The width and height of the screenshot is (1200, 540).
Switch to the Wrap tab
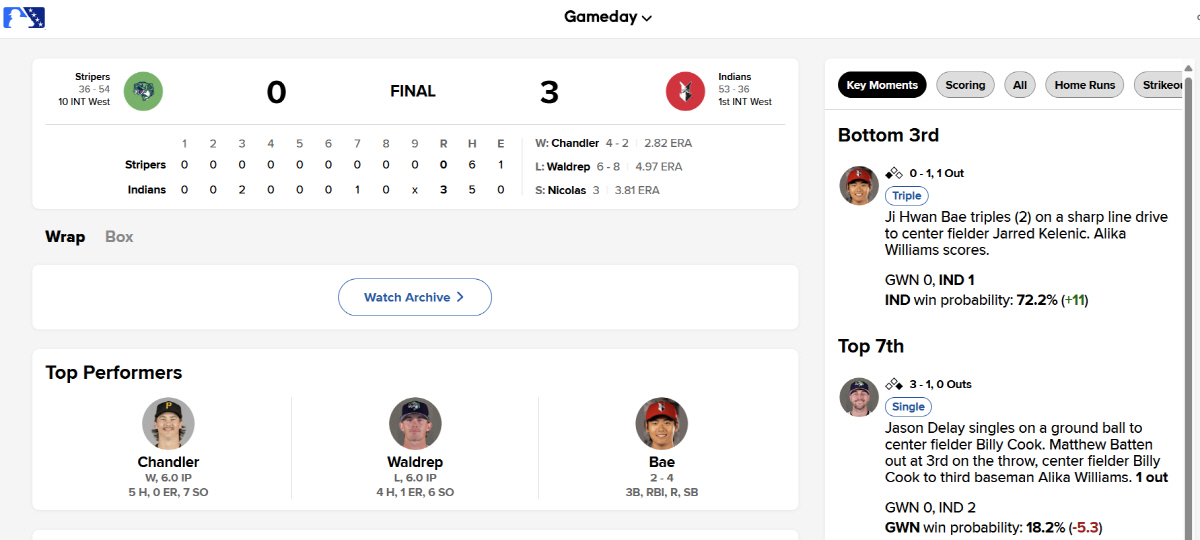65,237
